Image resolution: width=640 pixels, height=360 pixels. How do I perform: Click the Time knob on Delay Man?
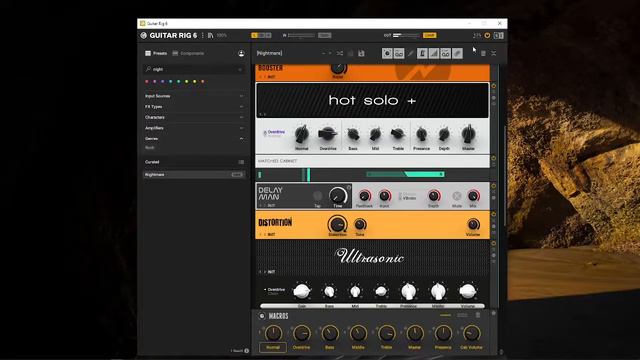pyautogui.click(x=338, y=196)
